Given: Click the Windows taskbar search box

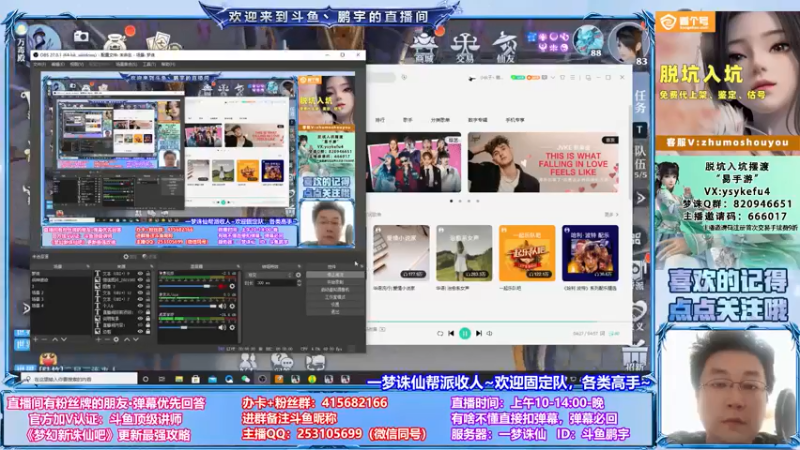Looking at the screenshot, I should (79, 379).
